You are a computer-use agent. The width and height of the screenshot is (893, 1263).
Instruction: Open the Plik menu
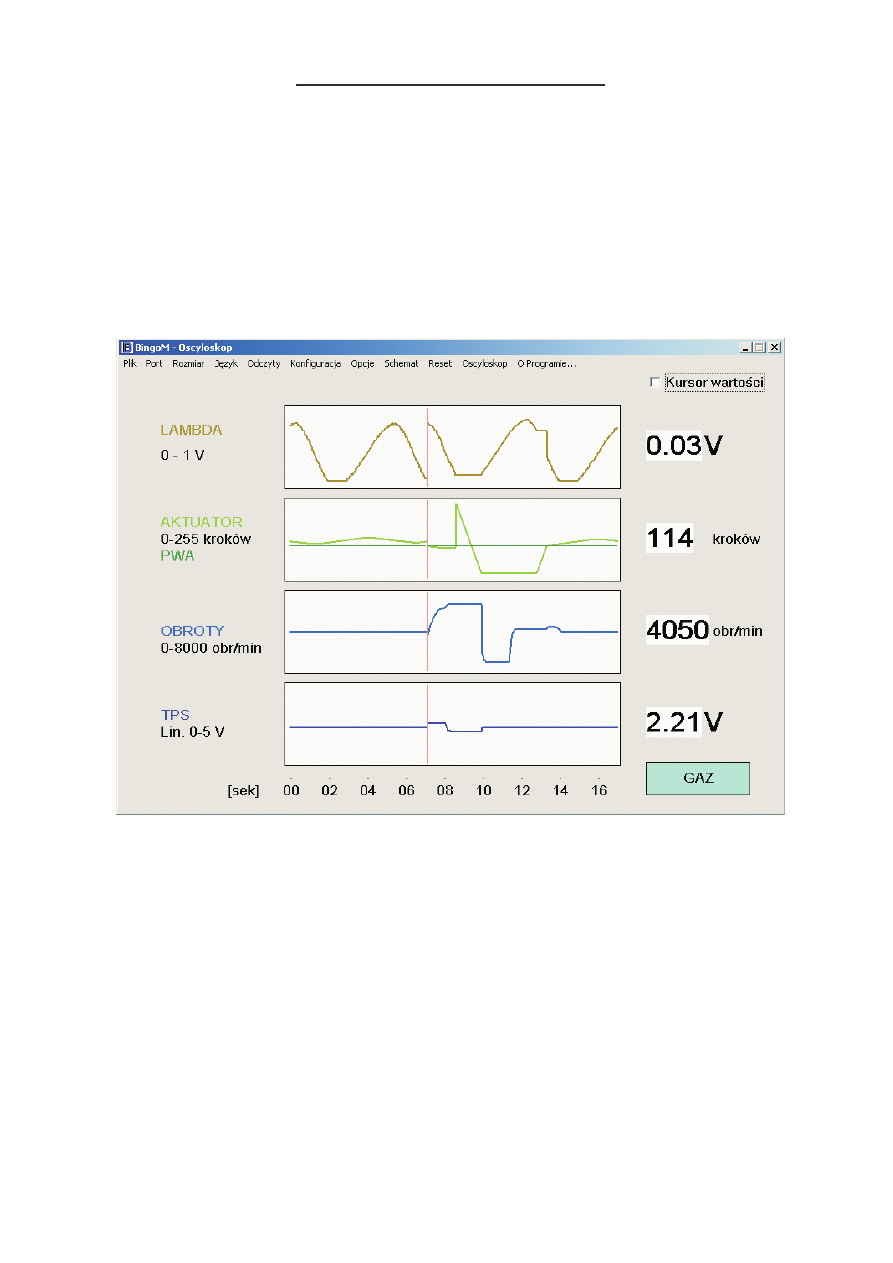[129, 364]
